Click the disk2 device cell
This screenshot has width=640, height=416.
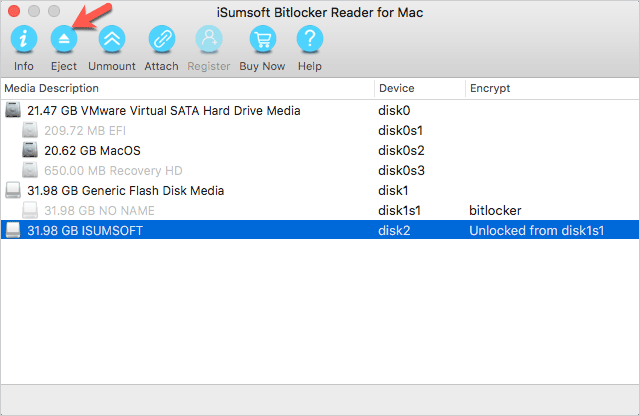[x=394, y=231]
